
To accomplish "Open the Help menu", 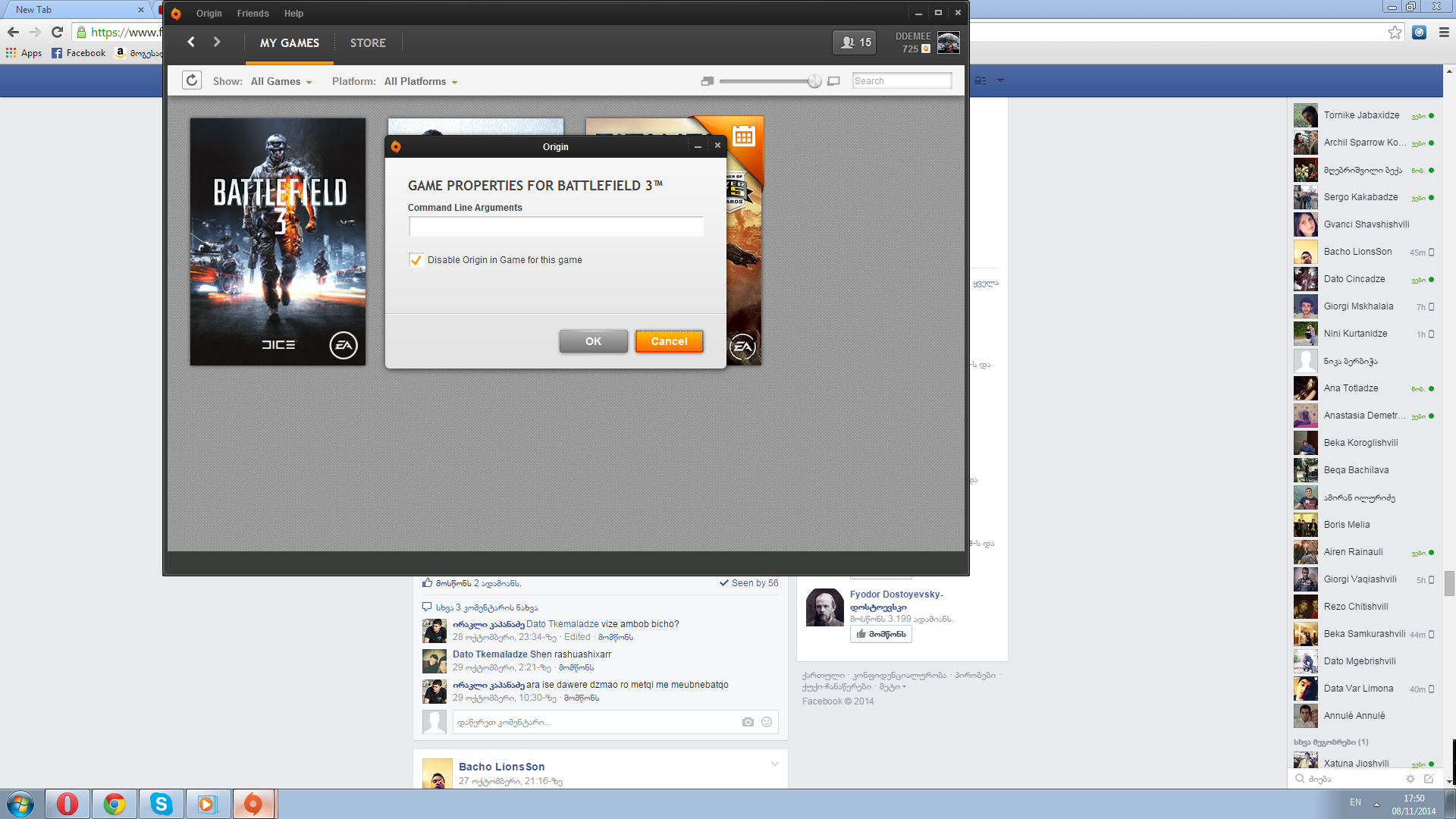I will (x=293, y=14).
